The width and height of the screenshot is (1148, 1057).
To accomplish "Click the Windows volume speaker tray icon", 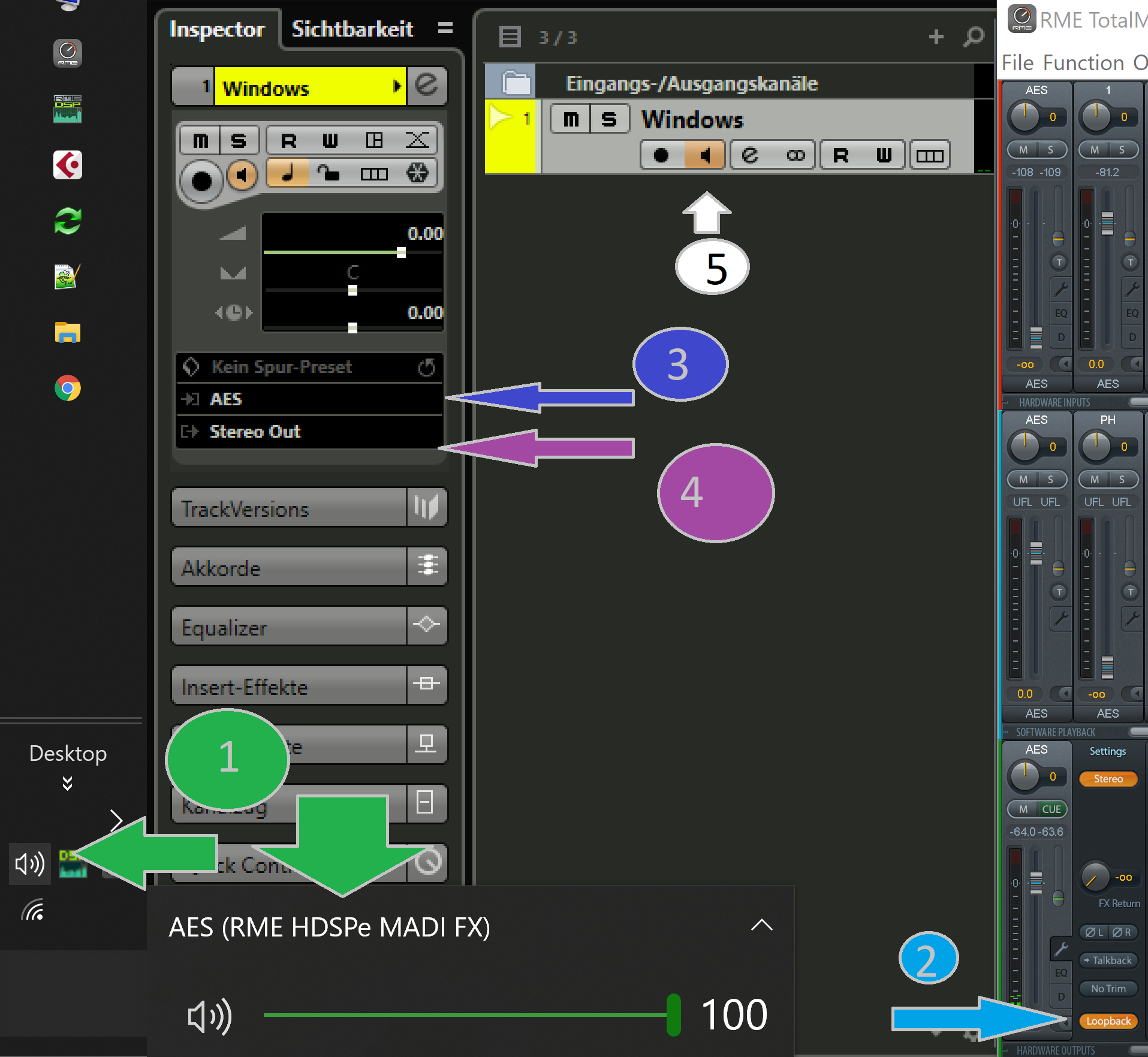I will [x=29, y=864].
